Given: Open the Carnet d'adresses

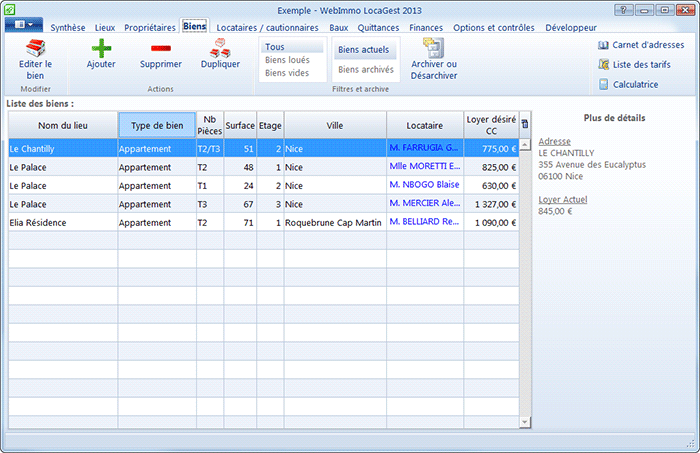Looking at the screenshot, I should pyautogui.click(x=641, y=45).
